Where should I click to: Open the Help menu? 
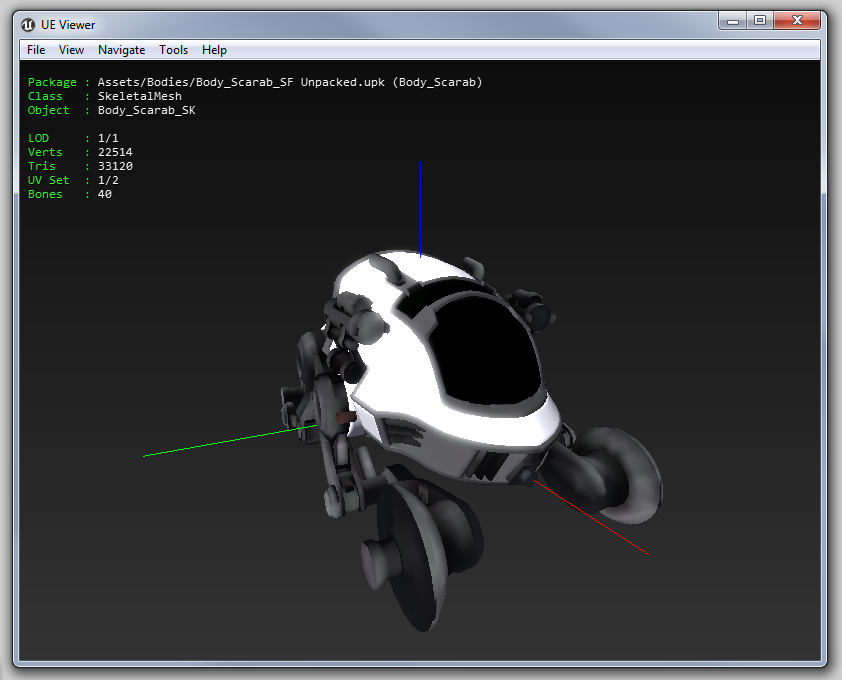coord(213,49)
